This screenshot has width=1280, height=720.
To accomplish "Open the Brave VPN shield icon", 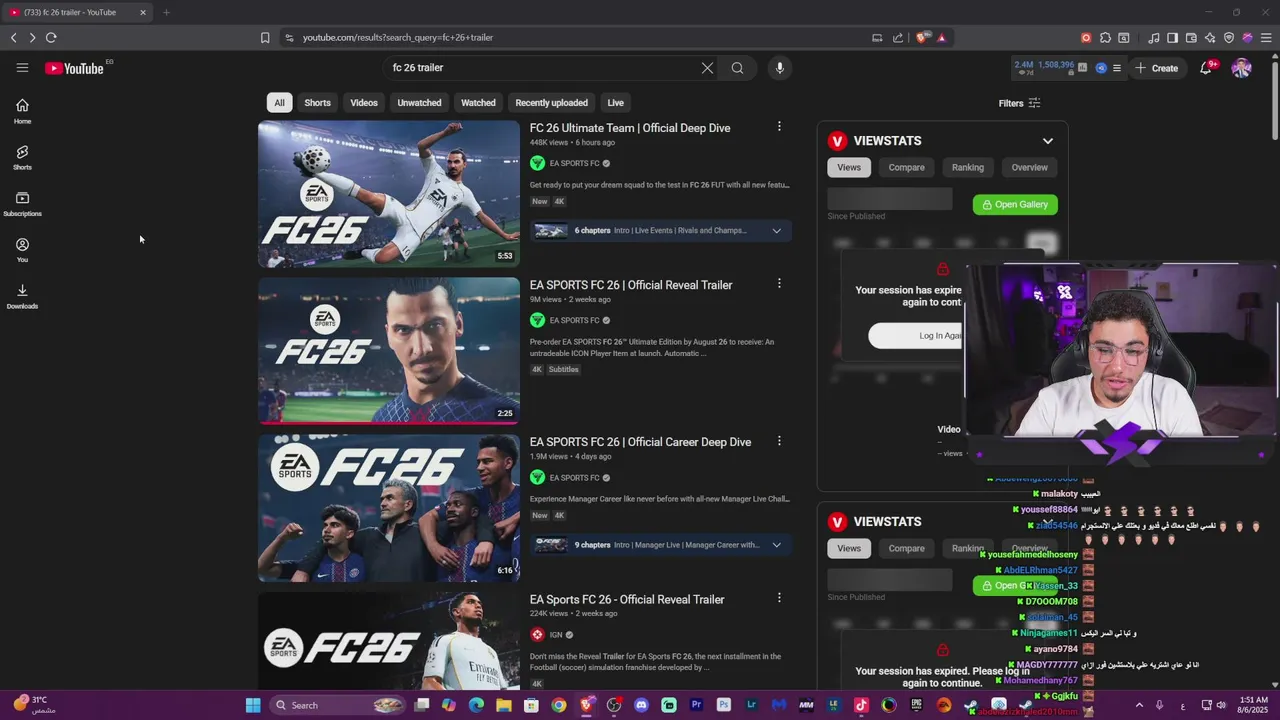I will click(x=1229, y=37).
